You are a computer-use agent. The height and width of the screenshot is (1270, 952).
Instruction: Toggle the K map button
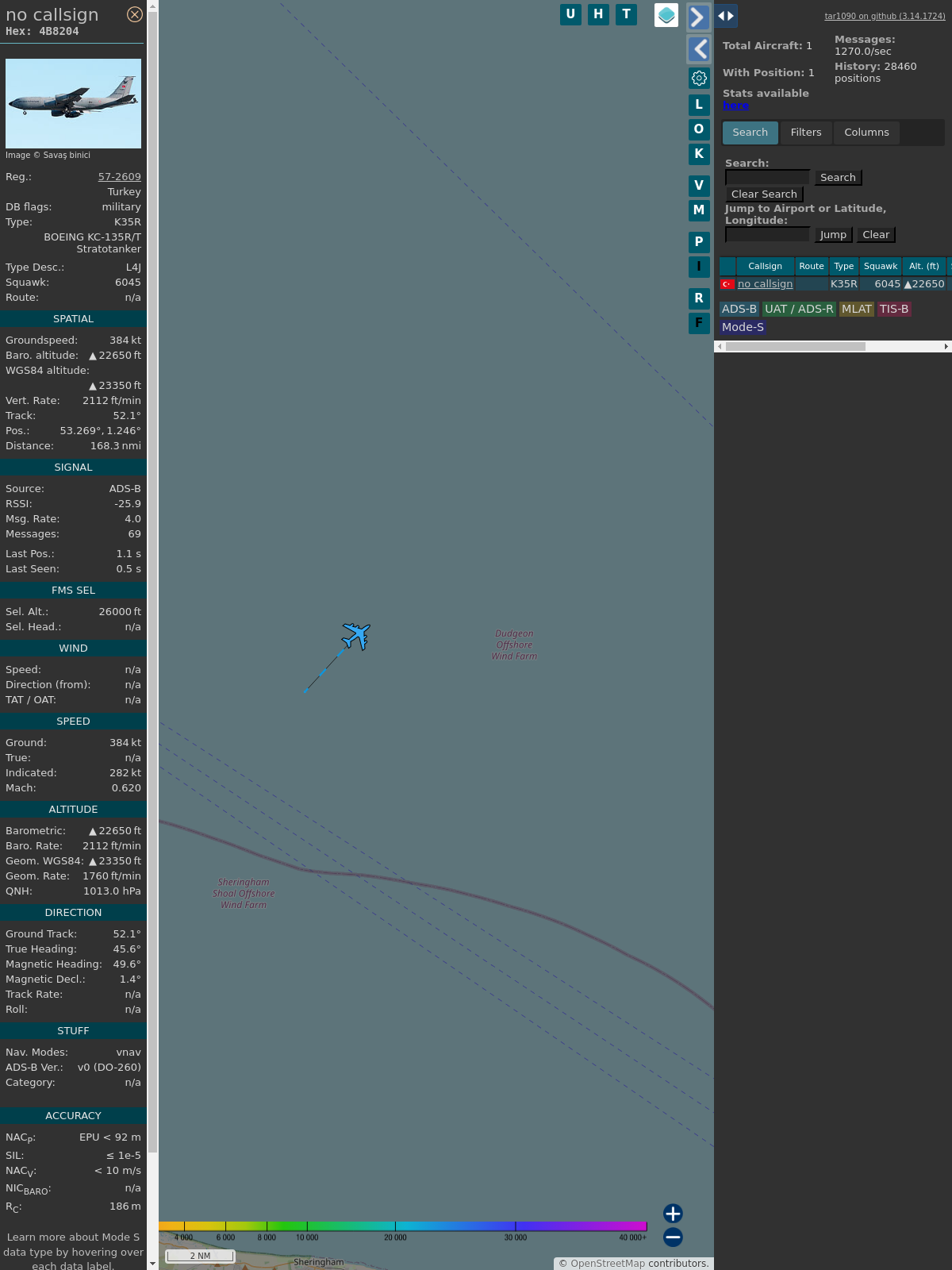pos(699,154)
